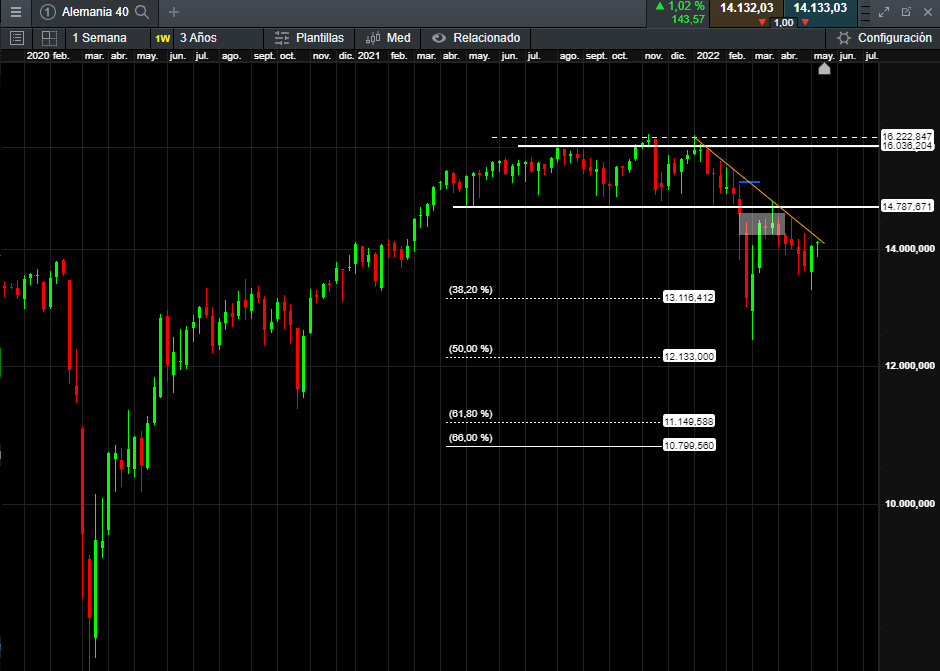Click the circled number 1 icon

click(x=48, y=12)
